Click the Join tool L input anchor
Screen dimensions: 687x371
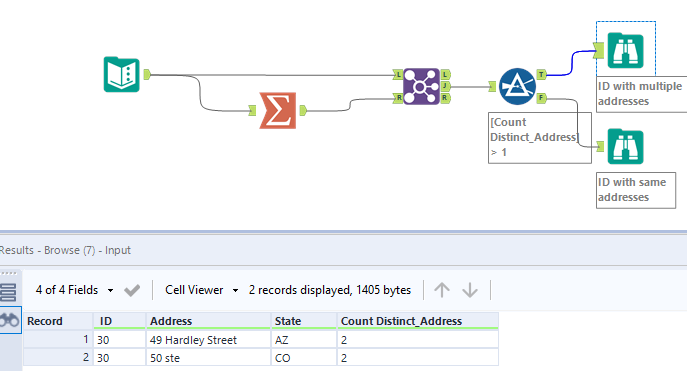point(398,75)
